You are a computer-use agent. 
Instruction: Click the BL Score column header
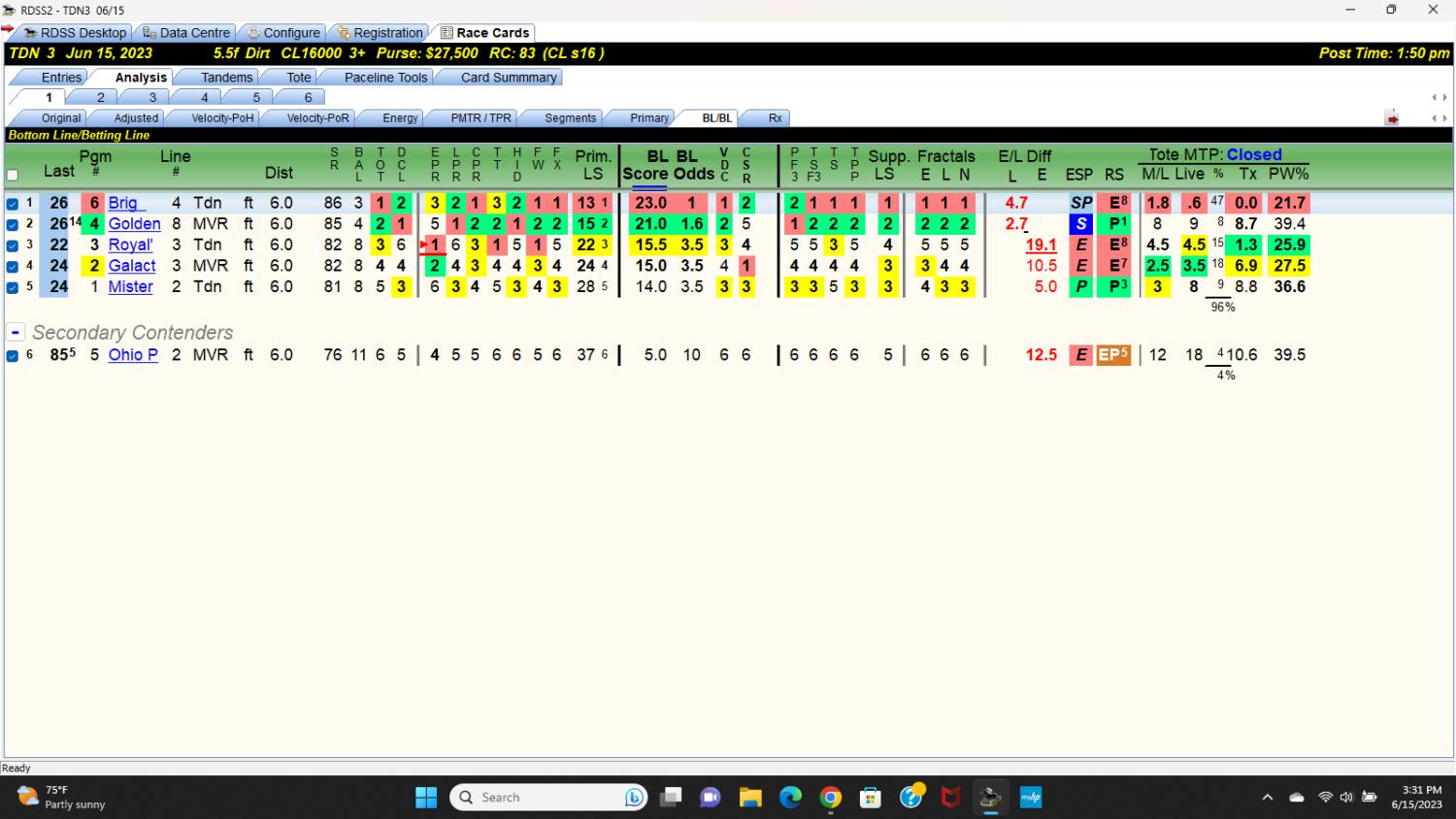(644, 165)
